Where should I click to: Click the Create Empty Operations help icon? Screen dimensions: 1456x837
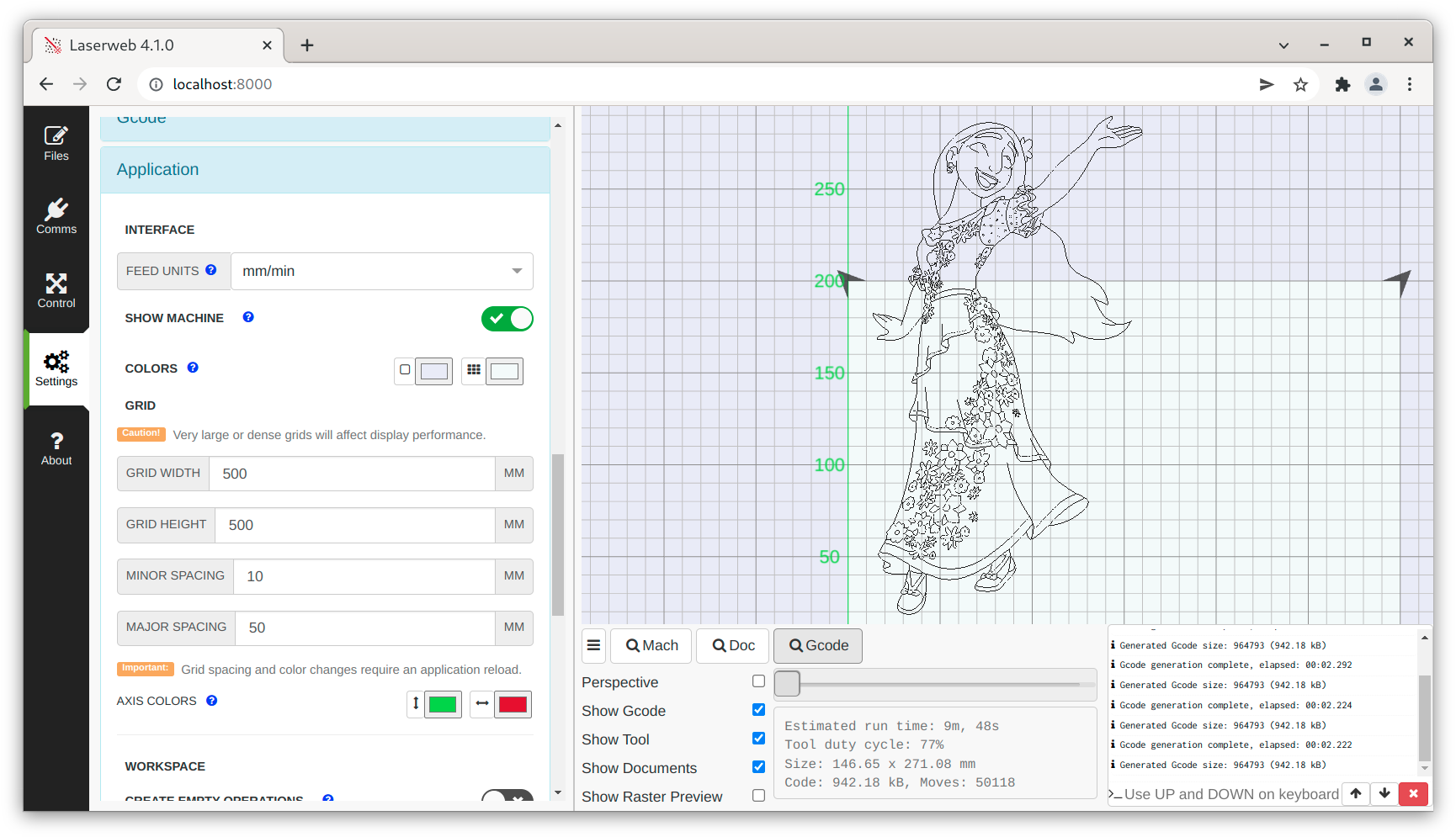(328, 798)
